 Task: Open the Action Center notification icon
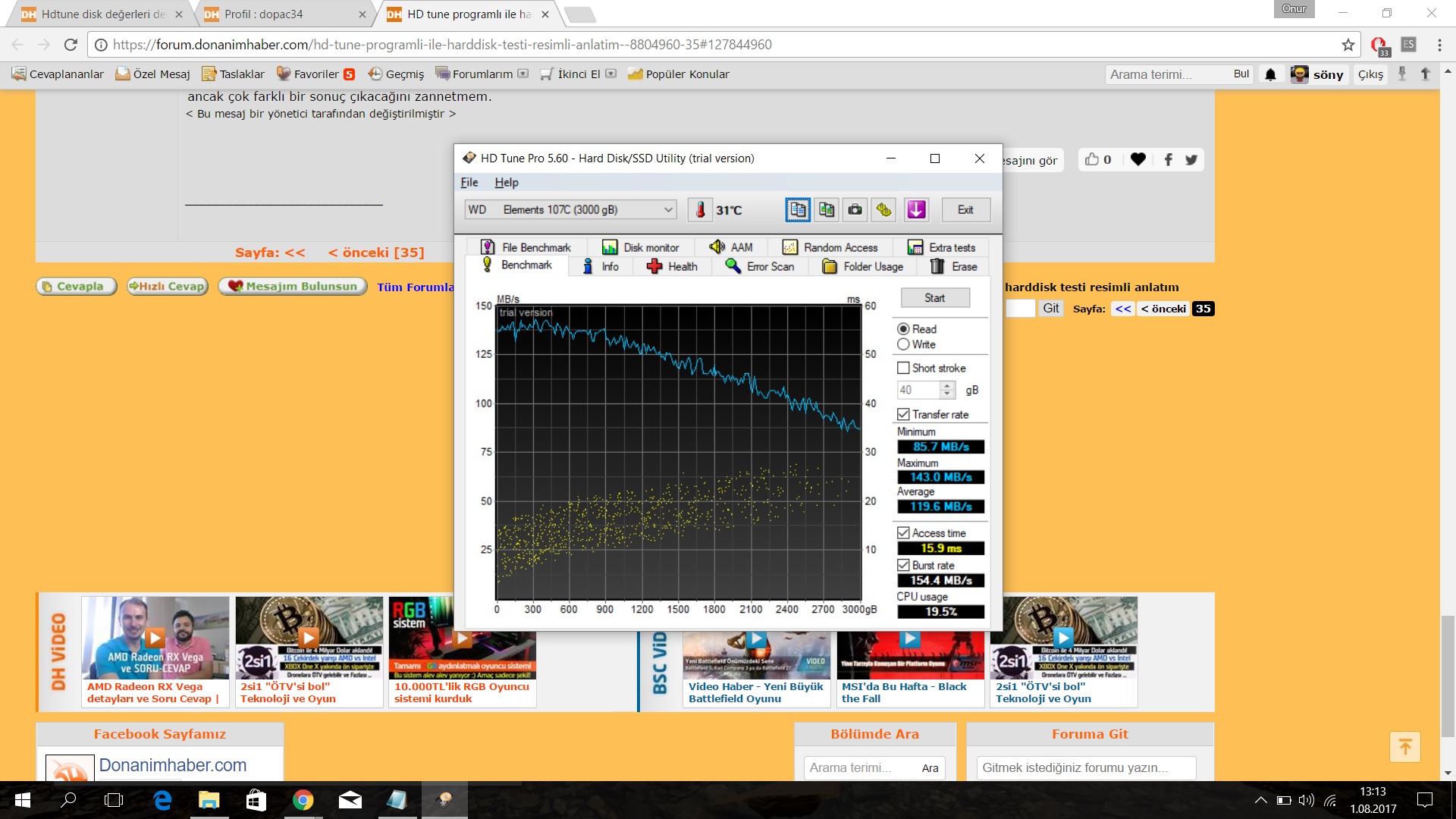[x=1425, y=800]
